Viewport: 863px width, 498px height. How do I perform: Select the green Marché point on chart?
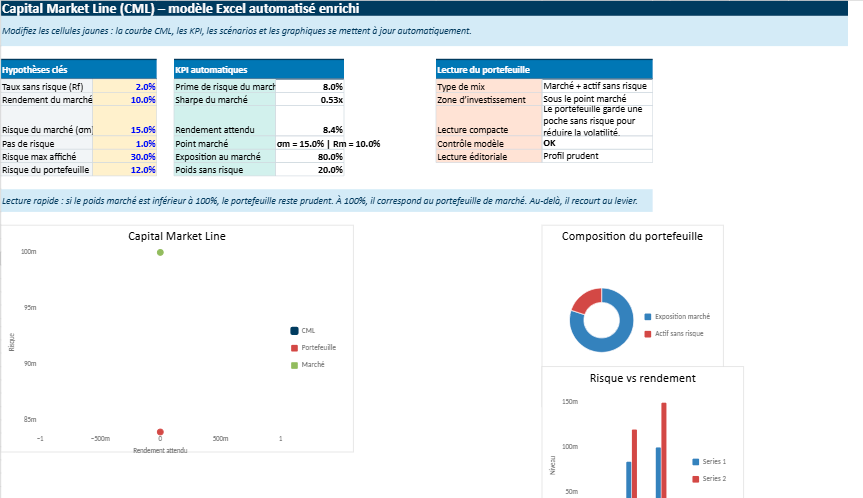pos(160,252)
